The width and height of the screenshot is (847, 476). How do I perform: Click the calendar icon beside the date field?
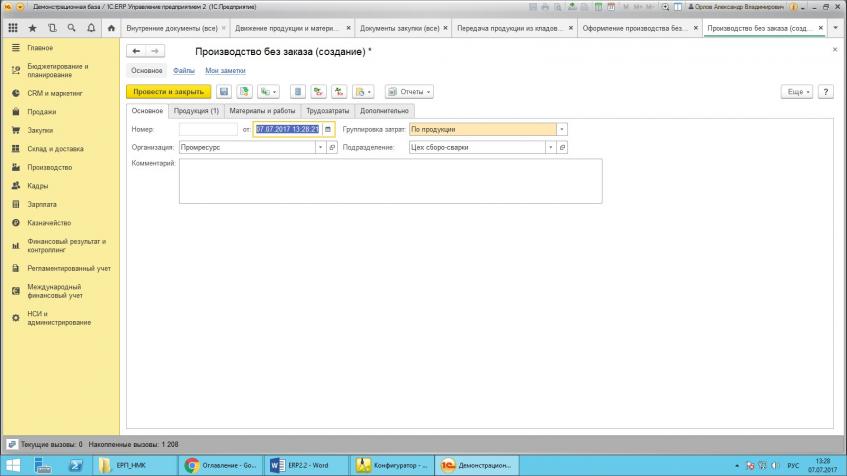(327, 129)
